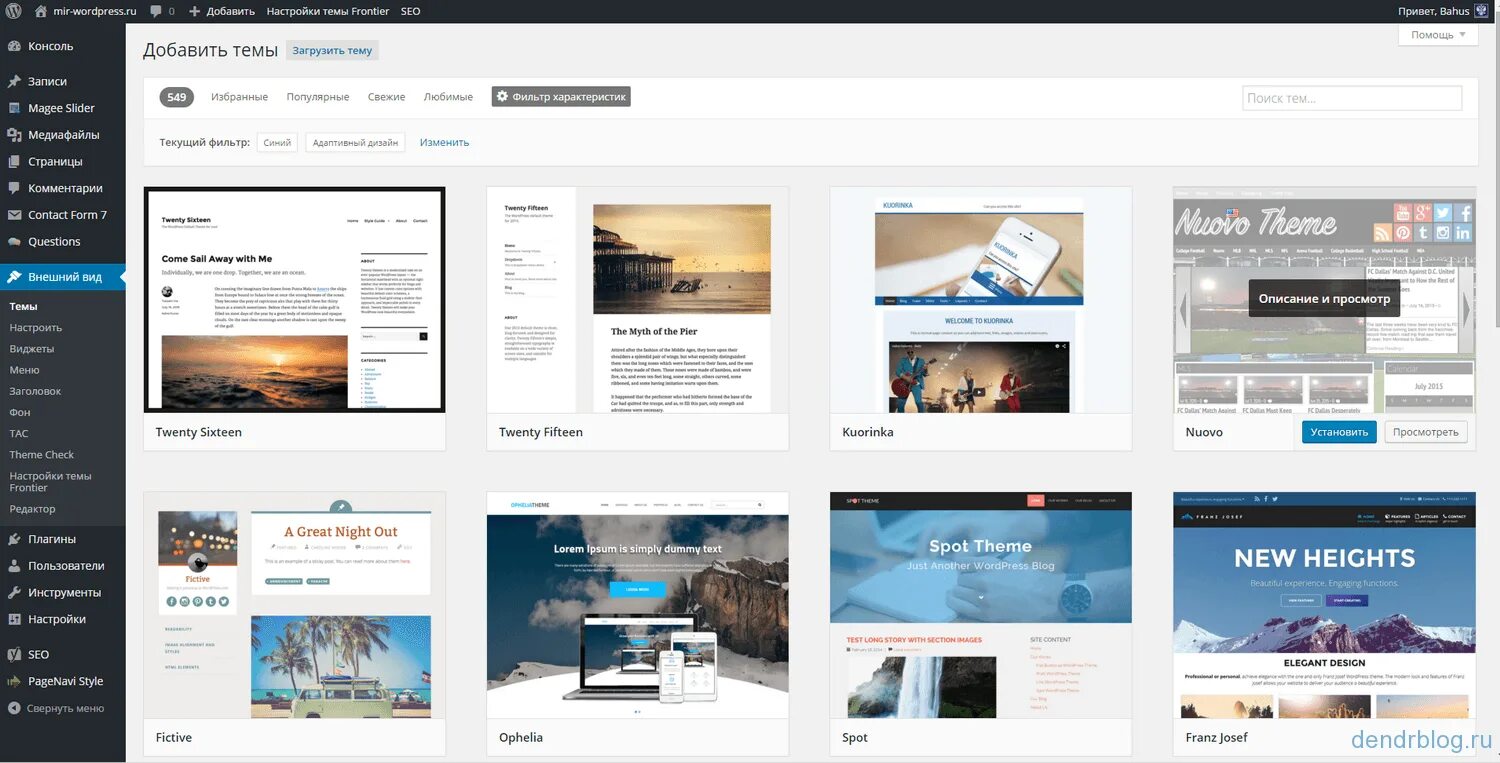1500x763 pixels.
Task: Open Виджеты submenu item
Action: click(32, 349)
